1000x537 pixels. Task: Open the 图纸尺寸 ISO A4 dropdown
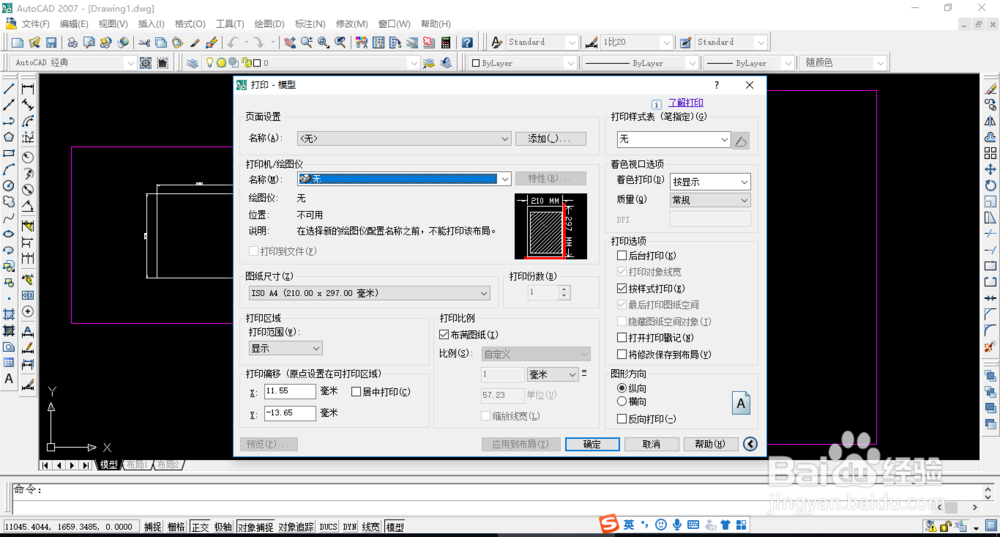[369, 293]
